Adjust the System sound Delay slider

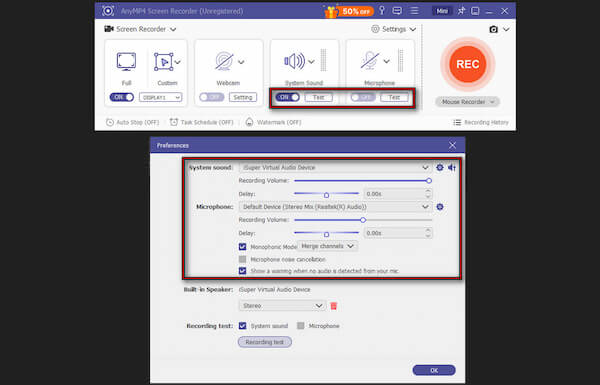(326, 194)
